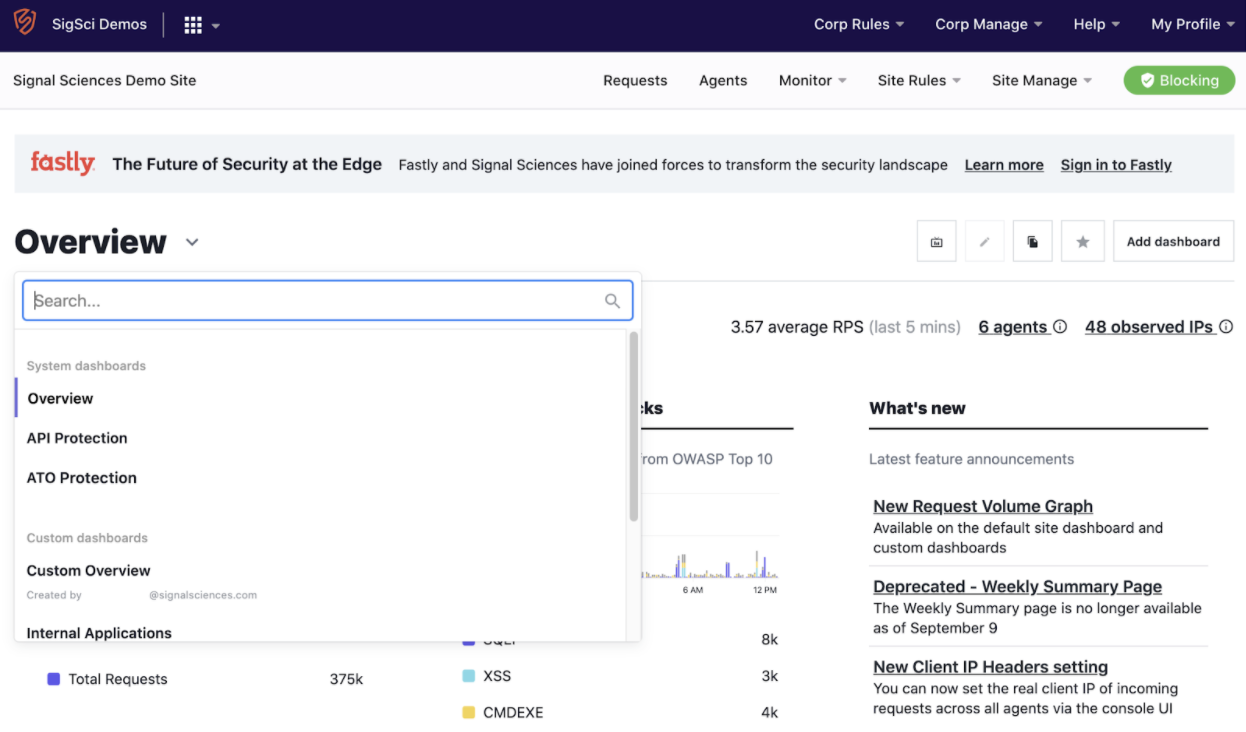
Task: Expand the Overview dashboard chevron
Action: (x=192, y=242)
